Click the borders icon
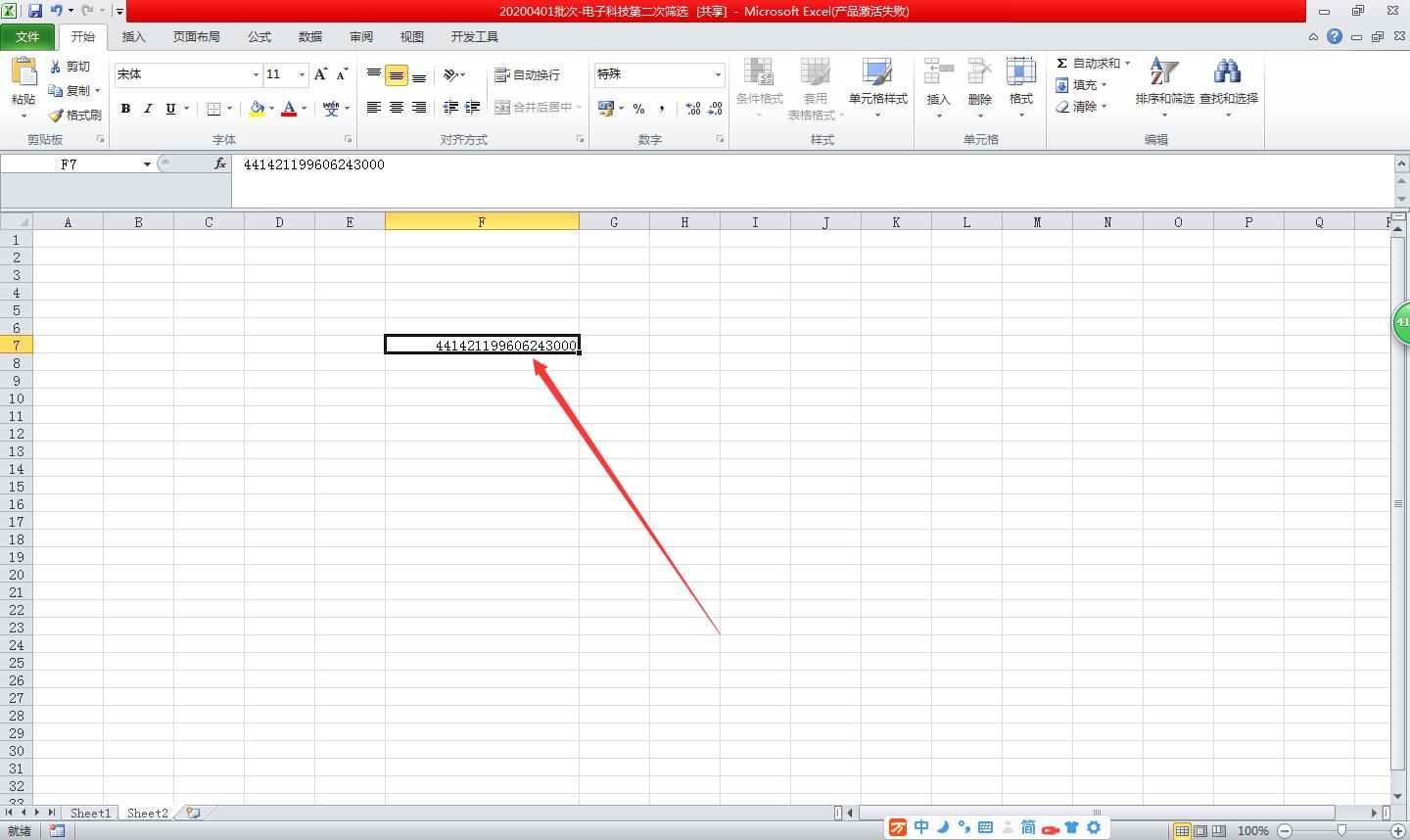 pos(213,109)
